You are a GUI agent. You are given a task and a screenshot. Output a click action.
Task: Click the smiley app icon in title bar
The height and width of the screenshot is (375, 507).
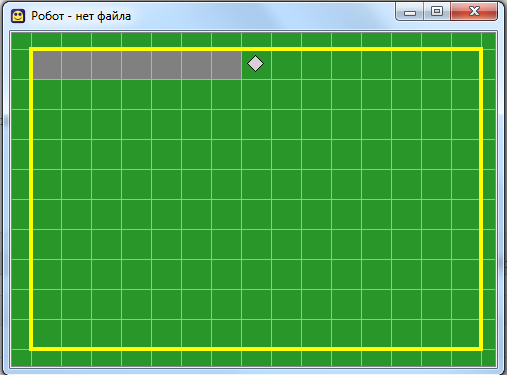[x=18, y=16]
